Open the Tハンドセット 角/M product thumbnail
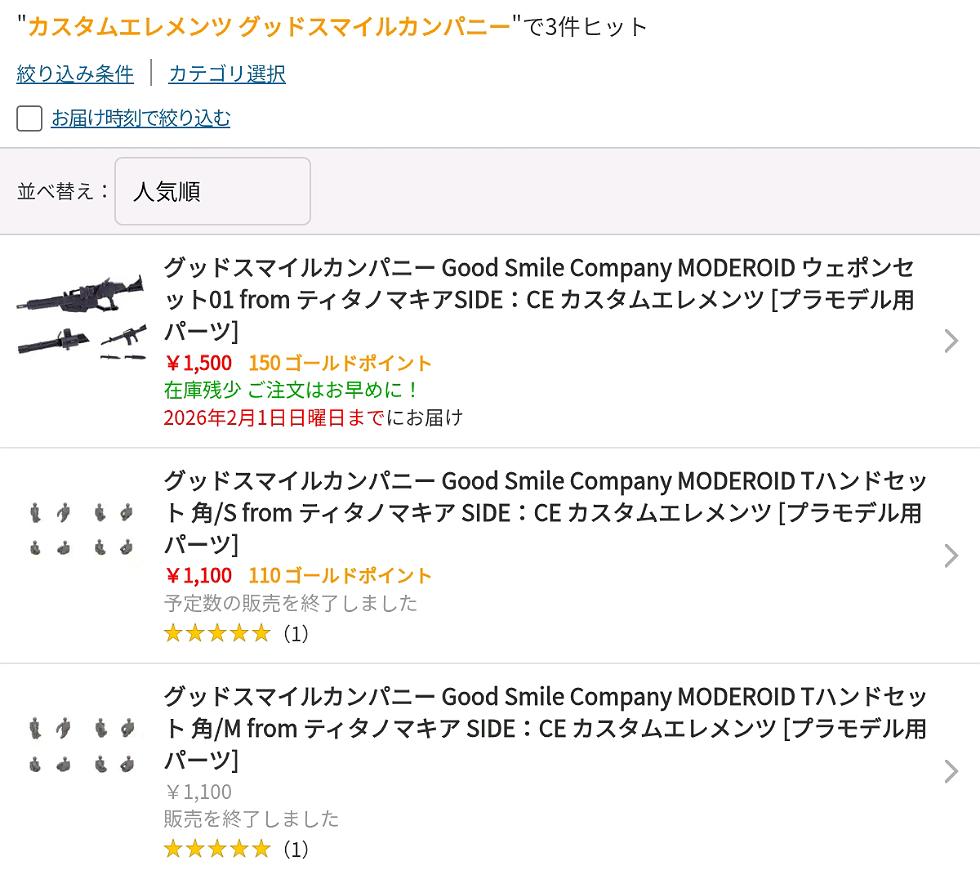Image resolution: width=980 pixels, height=888 pixels. [x=82, y=746]
